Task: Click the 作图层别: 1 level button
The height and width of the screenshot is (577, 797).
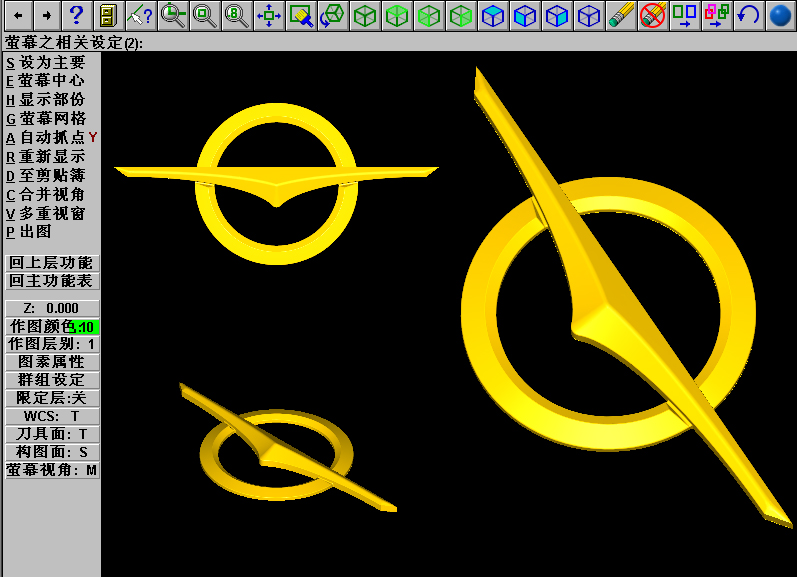Action: [x=52, y=344]
